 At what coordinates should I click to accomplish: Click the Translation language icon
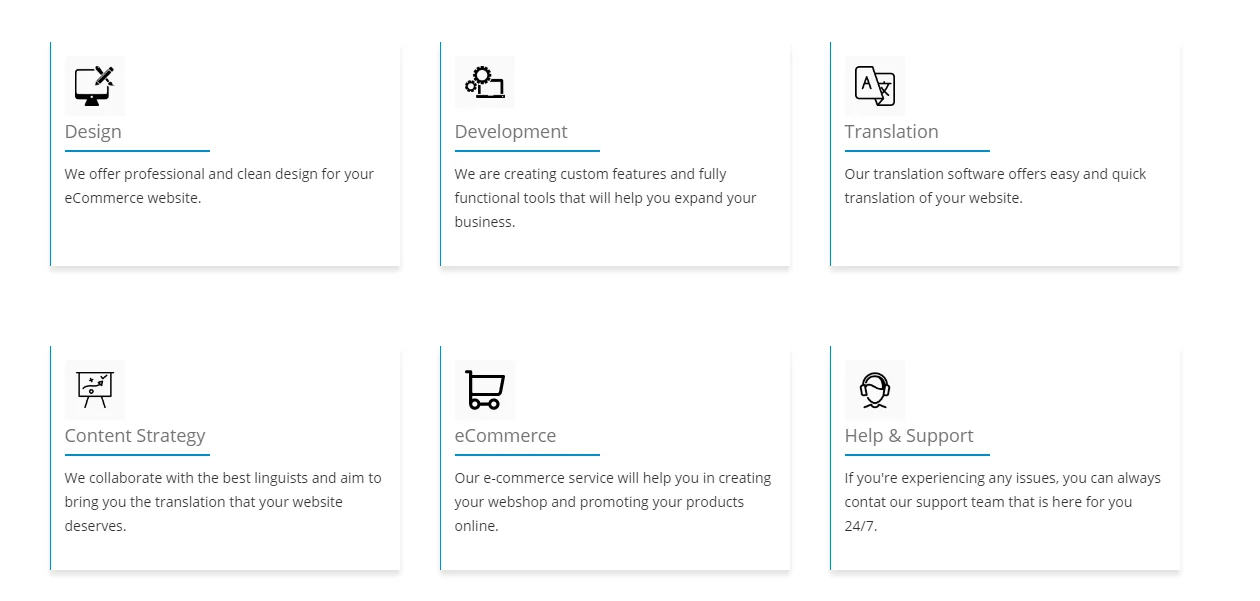(x=875, y=85)
